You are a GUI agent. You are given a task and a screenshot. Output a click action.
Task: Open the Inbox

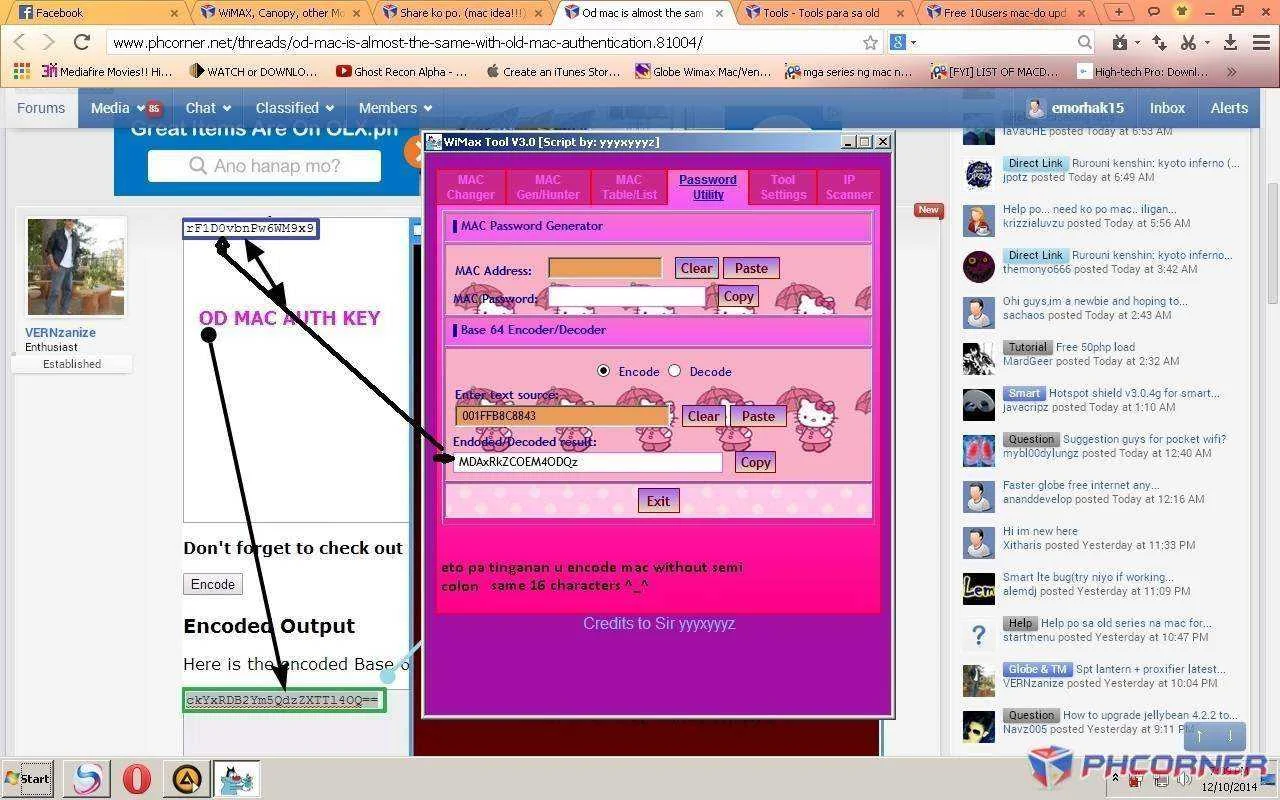coord(1167,108)
